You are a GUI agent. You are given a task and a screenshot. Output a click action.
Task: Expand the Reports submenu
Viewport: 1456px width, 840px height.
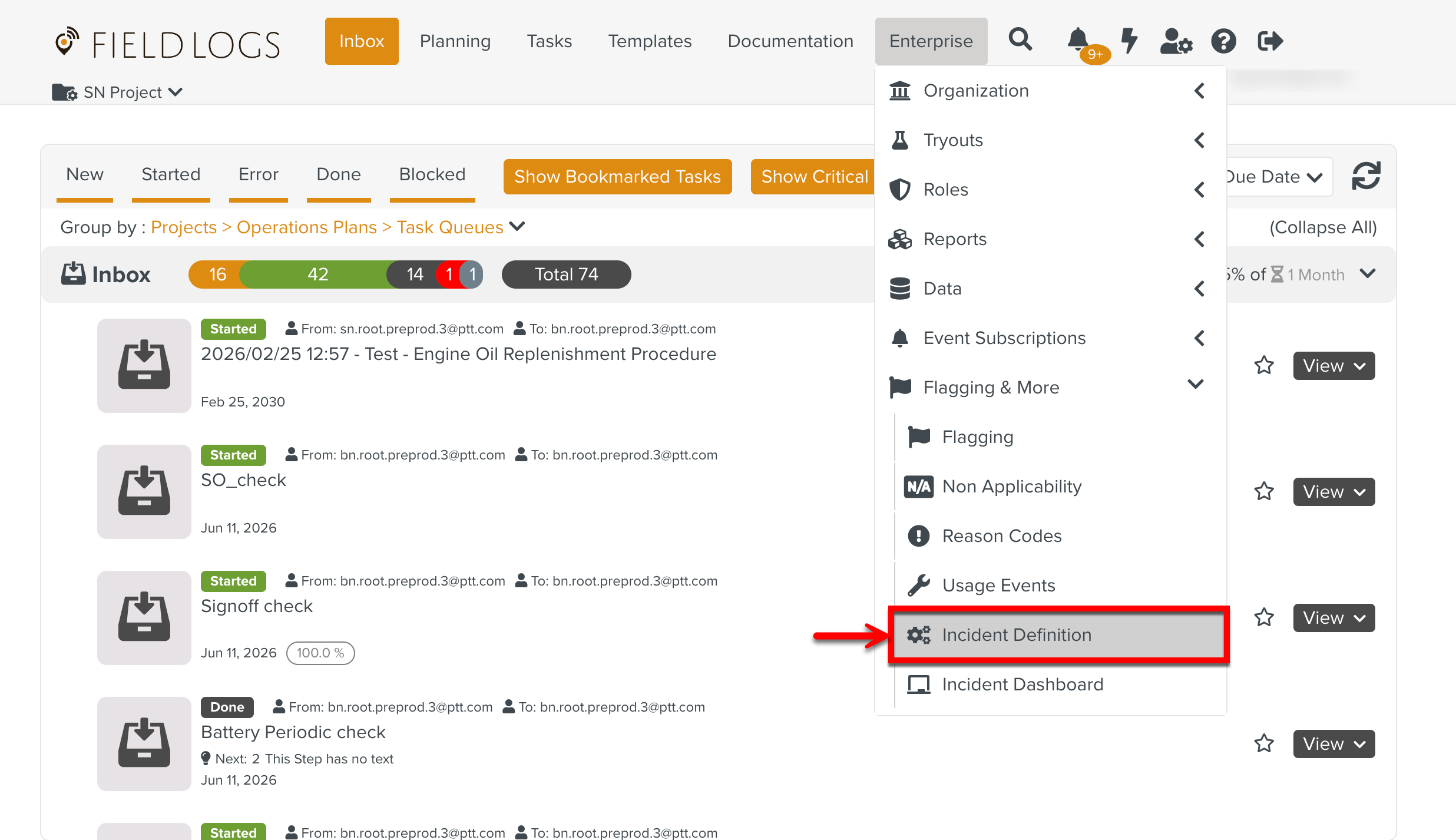1051,239
